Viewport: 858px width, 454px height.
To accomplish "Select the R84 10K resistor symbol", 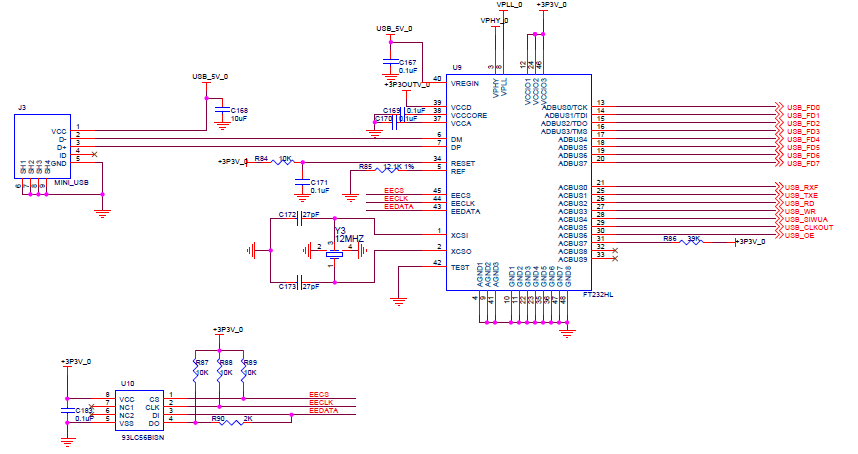I will click(283, 162).
